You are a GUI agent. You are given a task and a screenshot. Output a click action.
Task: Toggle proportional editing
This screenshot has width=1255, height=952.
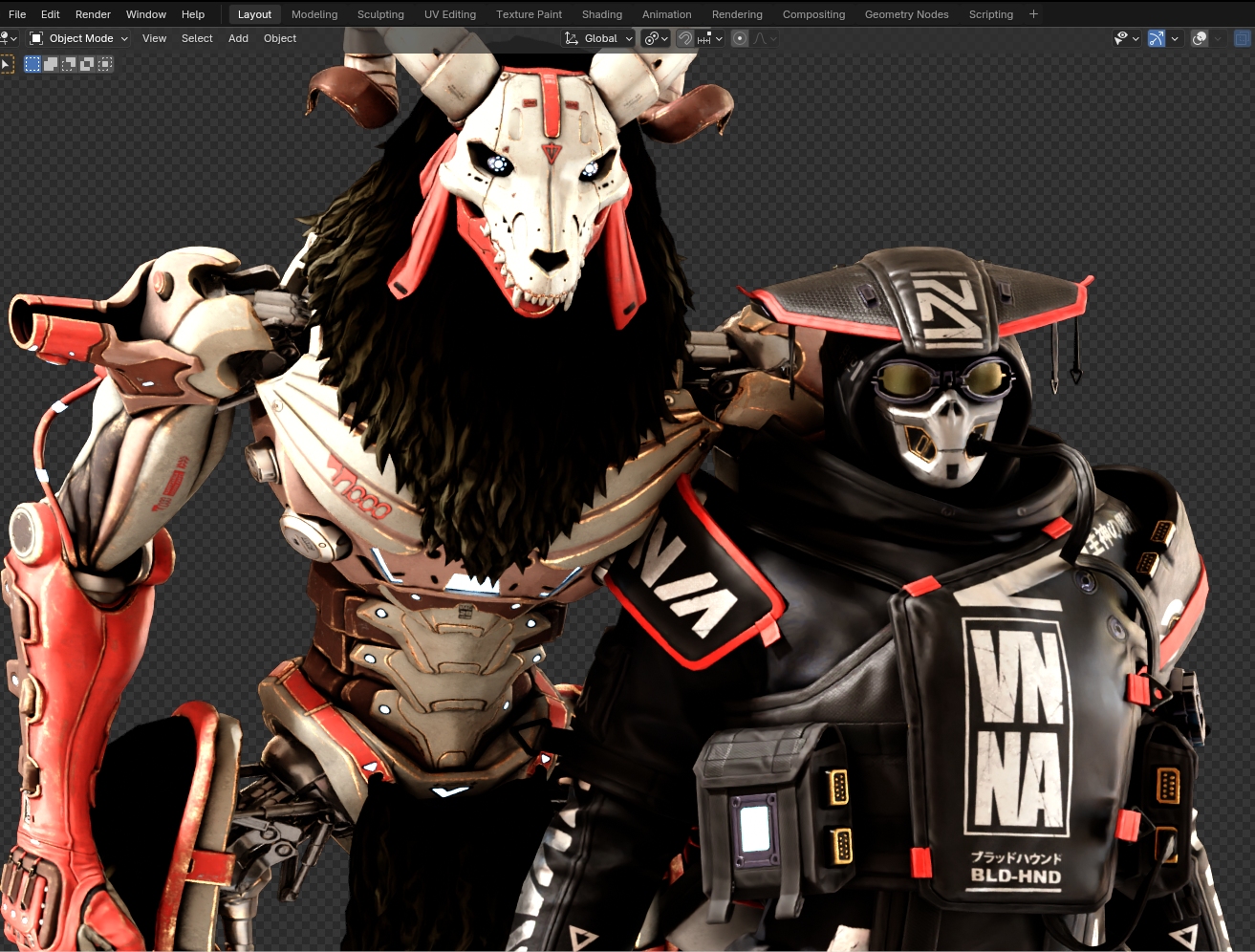click(x=739, y=38)
